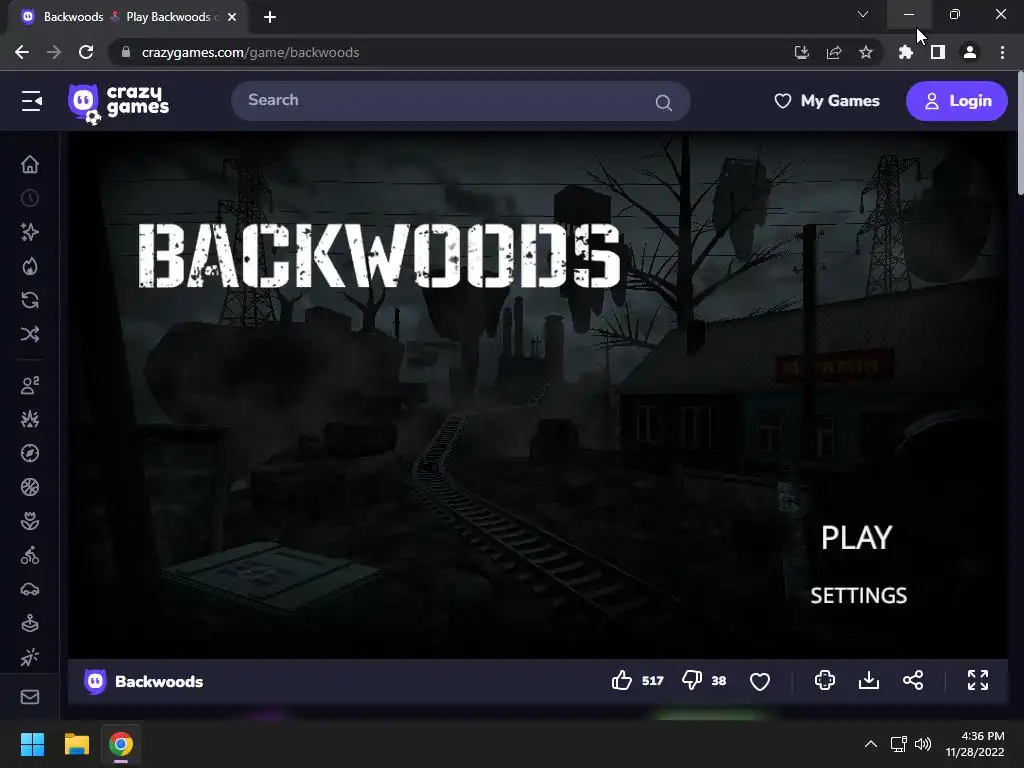The image size is (1024, 768).
Task: Open a new browser tab
Action: tap(270, 17)
